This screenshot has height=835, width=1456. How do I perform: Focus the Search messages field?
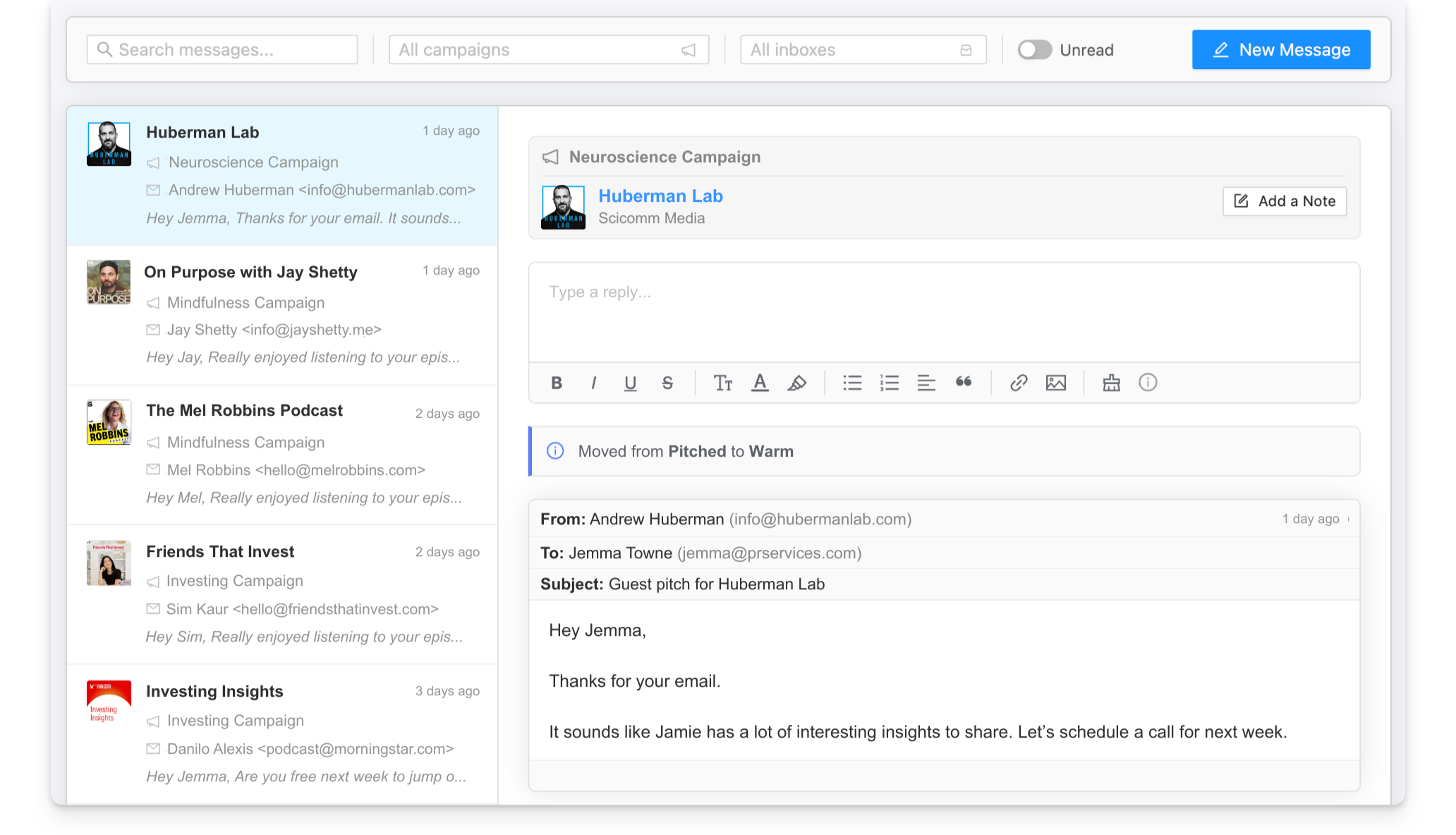point(222,49)
